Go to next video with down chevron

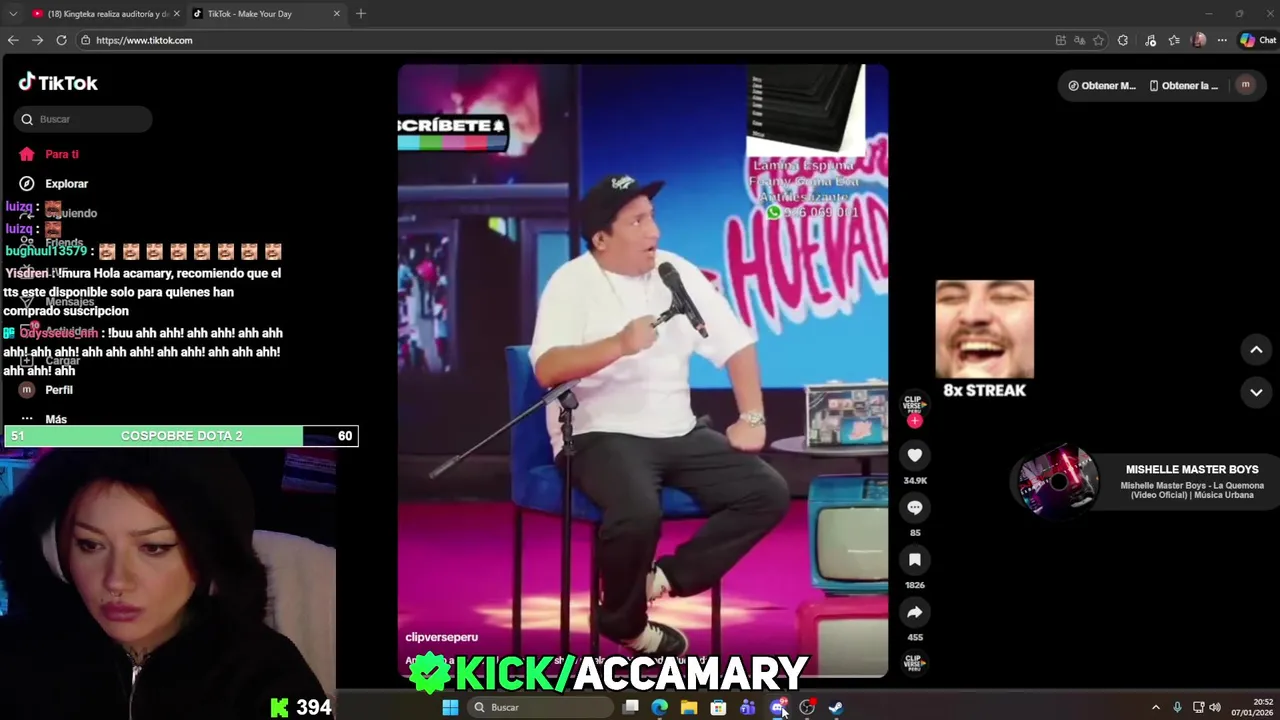click(x=1256, y=392)
